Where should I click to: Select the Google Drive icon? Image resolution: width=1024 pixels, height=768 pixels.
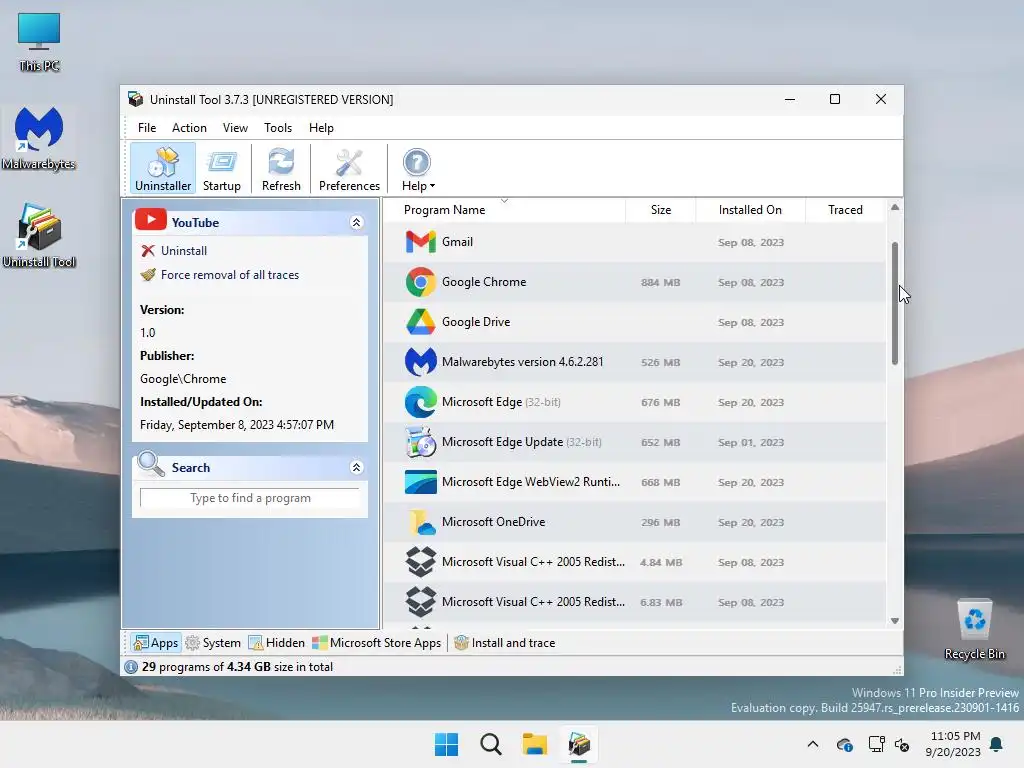pos(421,322)
